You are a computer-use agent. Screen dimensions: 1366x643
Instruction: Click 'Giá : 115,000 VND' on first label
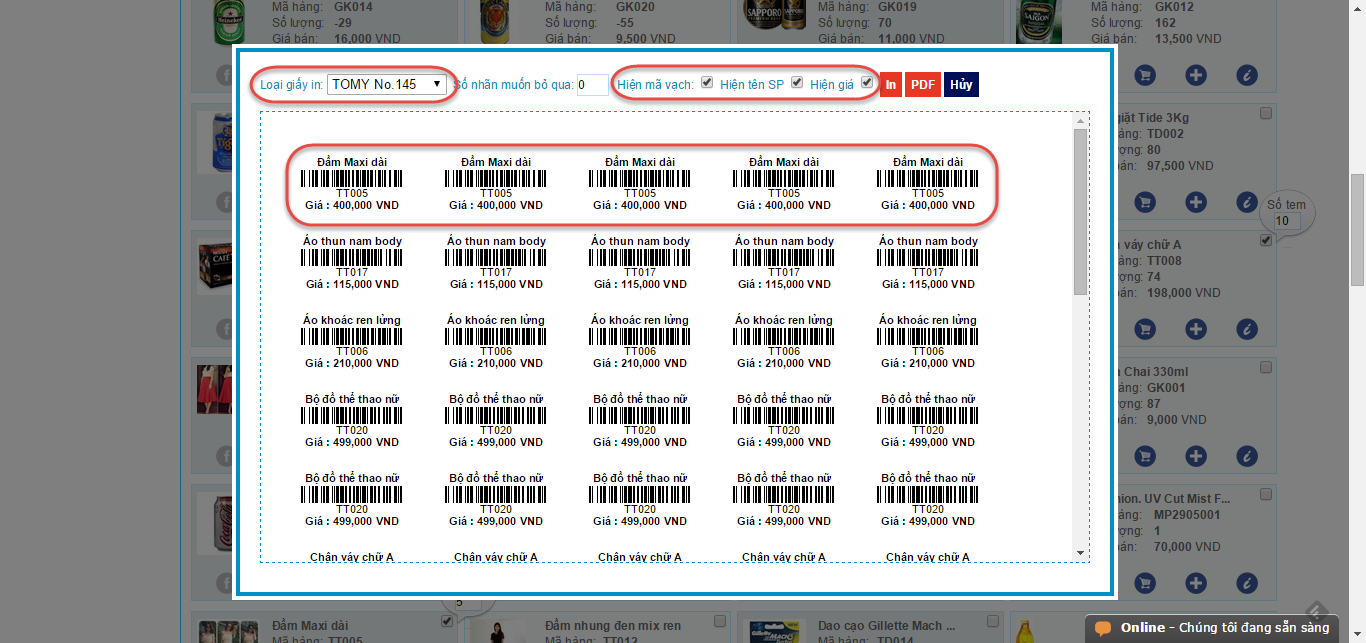352,284
